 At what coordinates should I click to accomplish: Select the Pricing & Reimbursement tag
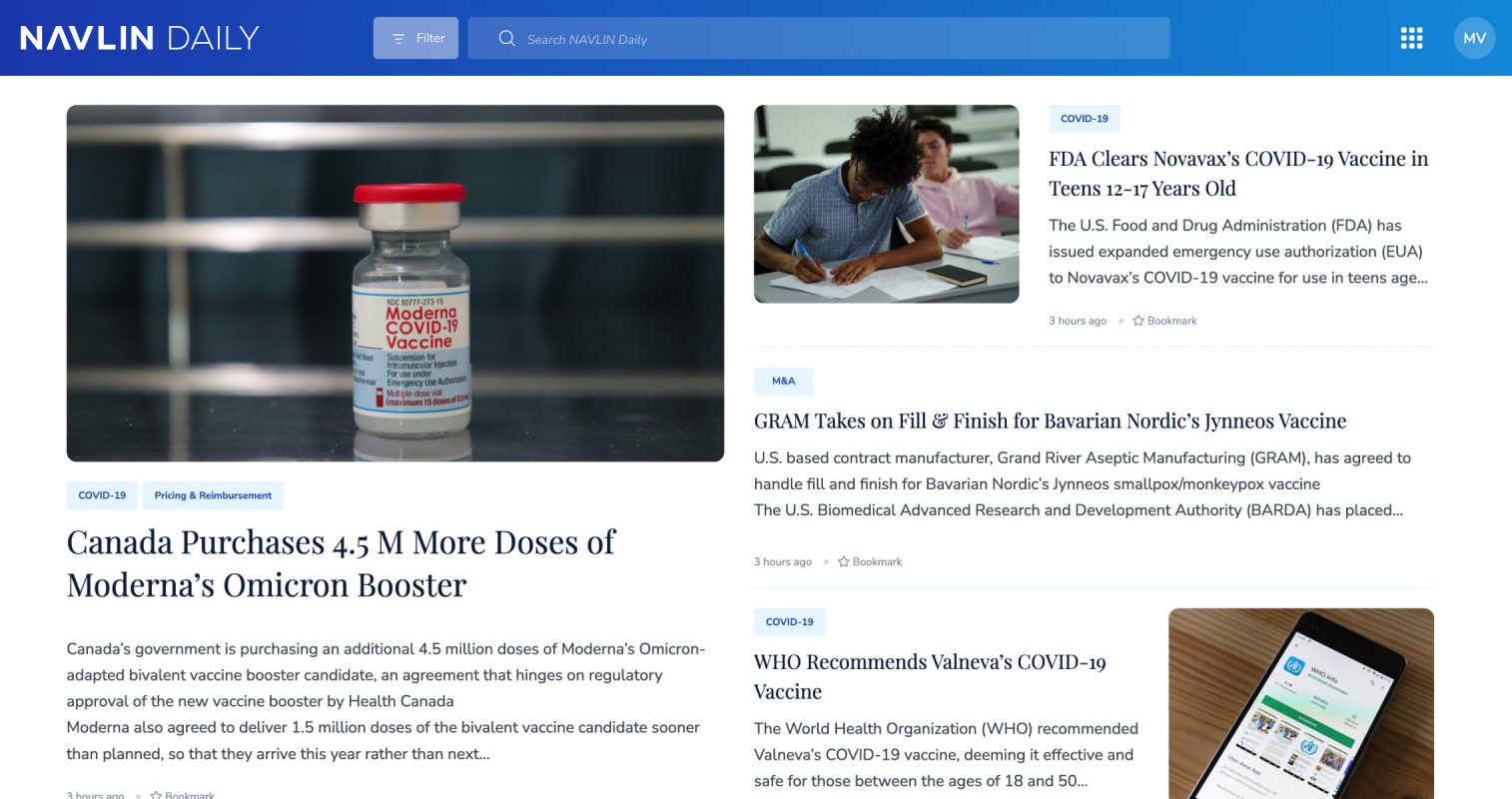tap(213, 495)
